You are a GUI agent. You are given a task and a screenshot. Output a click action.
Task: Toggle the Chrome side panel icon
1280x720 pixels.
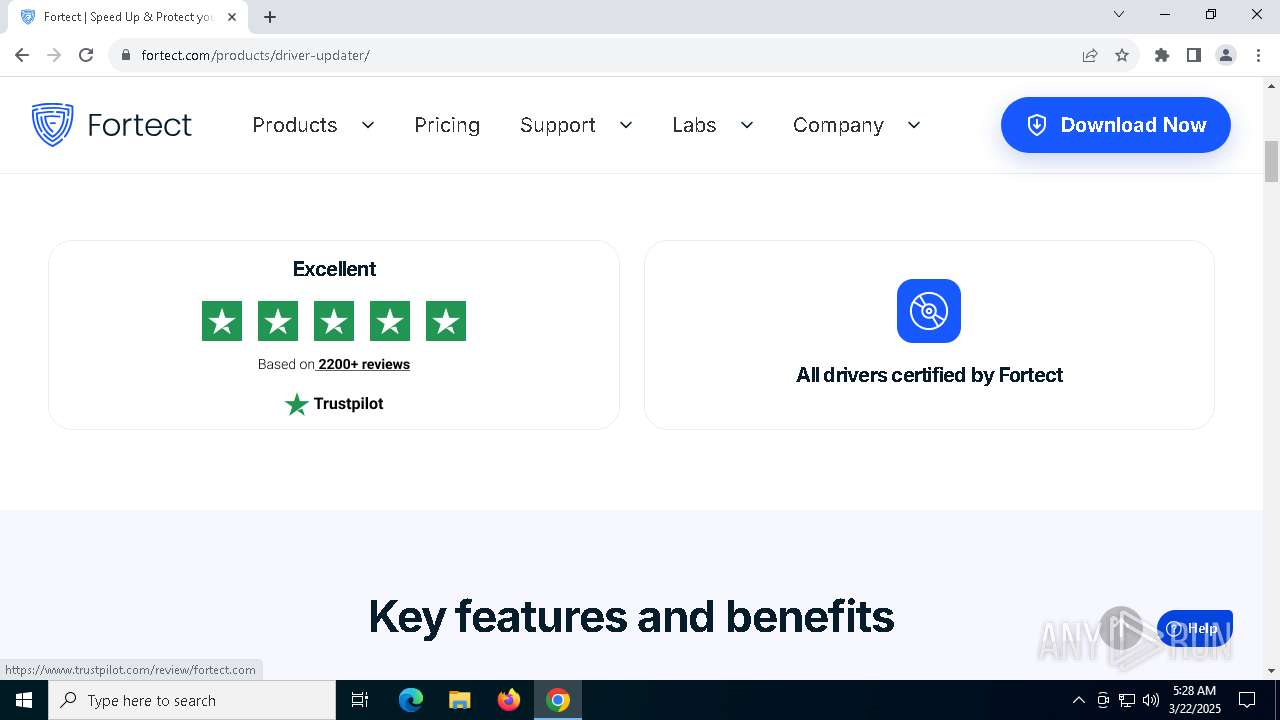click(1194, 55)
